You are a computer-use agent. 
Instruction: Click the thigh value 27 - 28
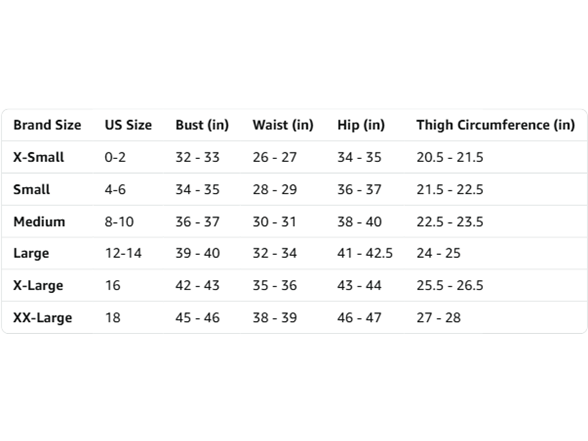439,318
